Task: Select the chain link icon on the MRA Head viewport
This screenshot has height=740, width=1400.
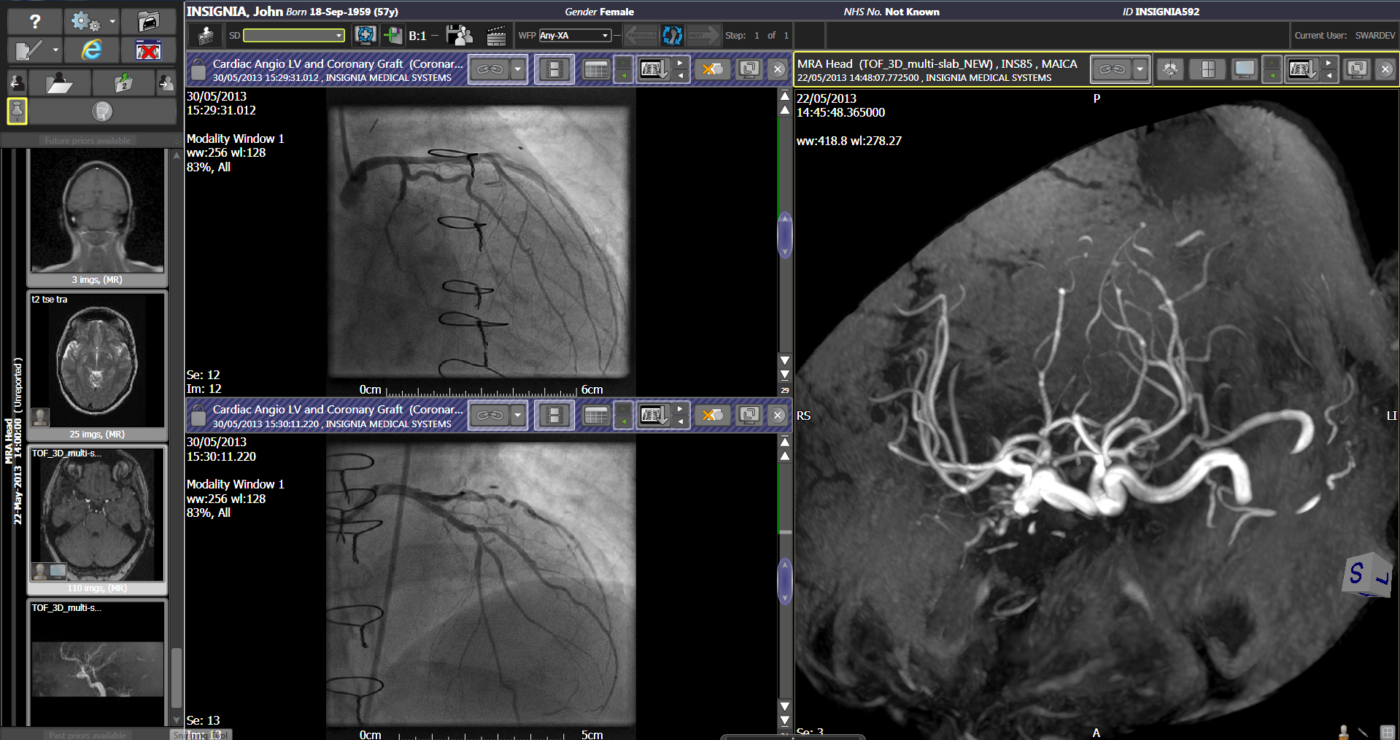Action: [x=1110, y=69]
